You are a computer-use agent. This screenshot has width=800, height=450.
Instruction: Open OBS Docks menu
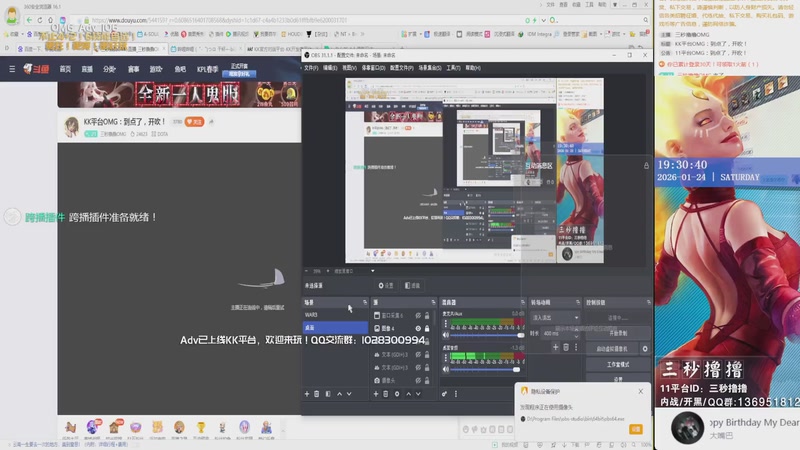pos(373,68)
